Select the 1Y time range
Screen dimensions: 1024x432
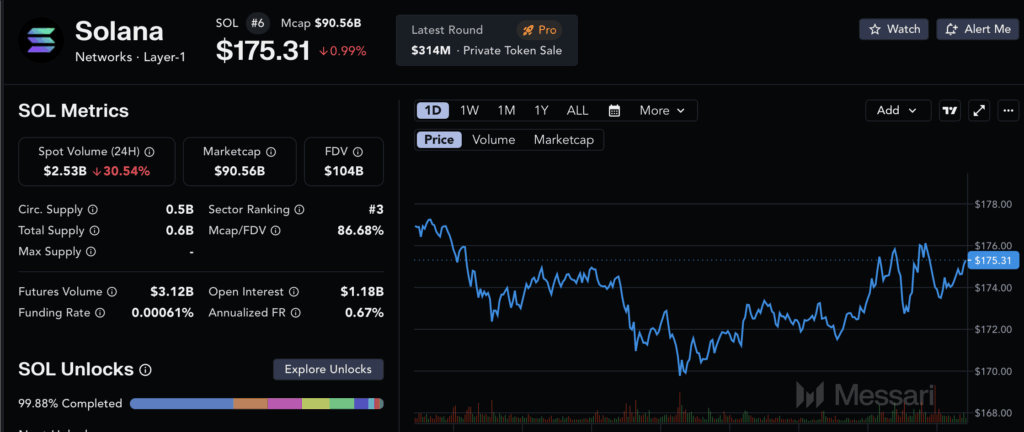[x=541, y=110]
